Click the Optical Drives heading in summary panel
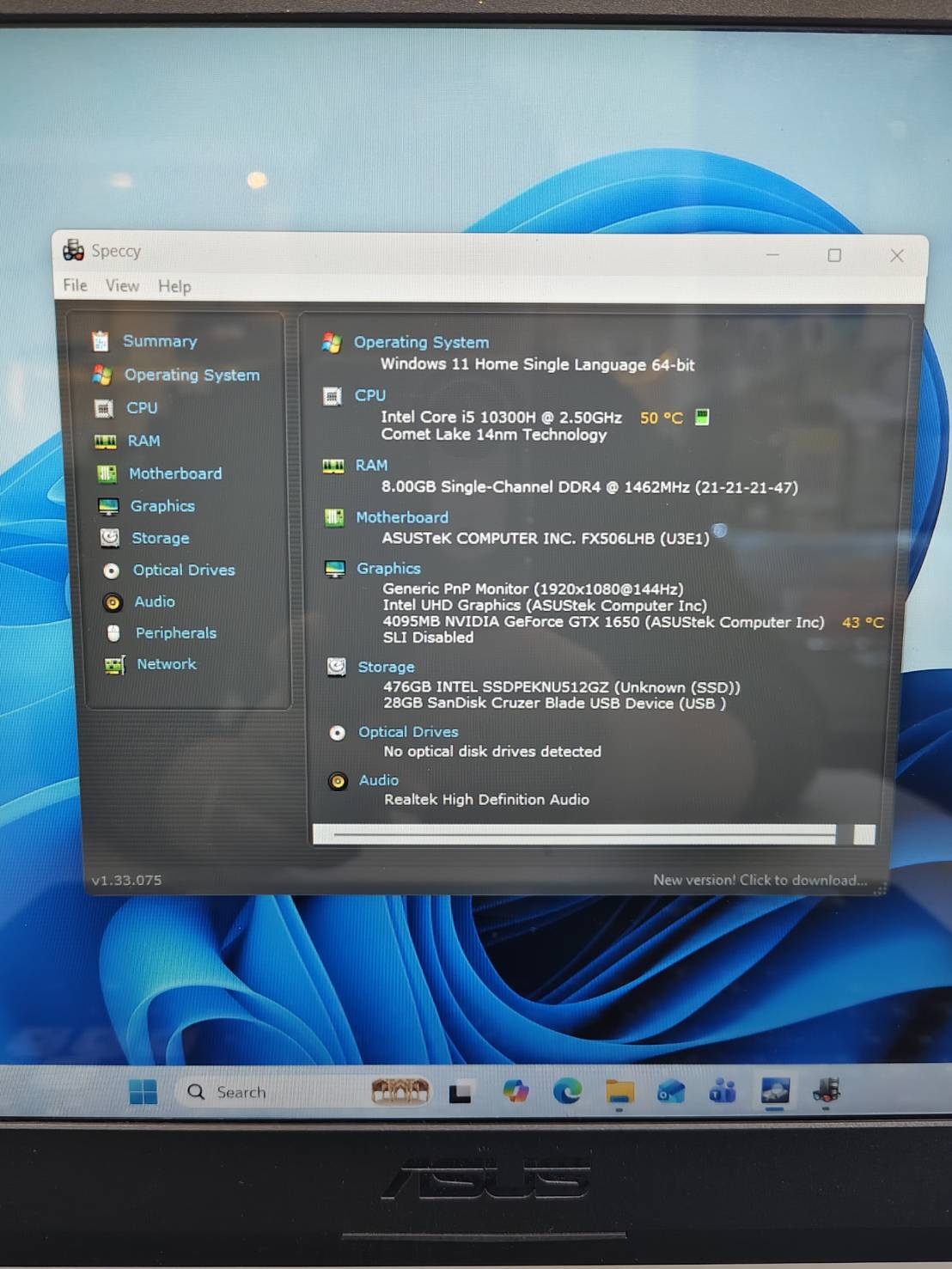 point(408,732)
